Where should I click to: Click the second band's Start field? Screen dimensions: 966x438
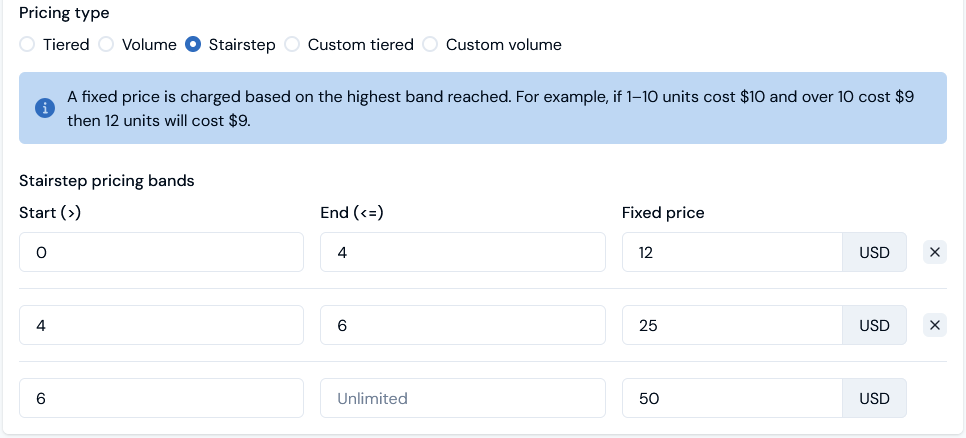click(161, 325)
